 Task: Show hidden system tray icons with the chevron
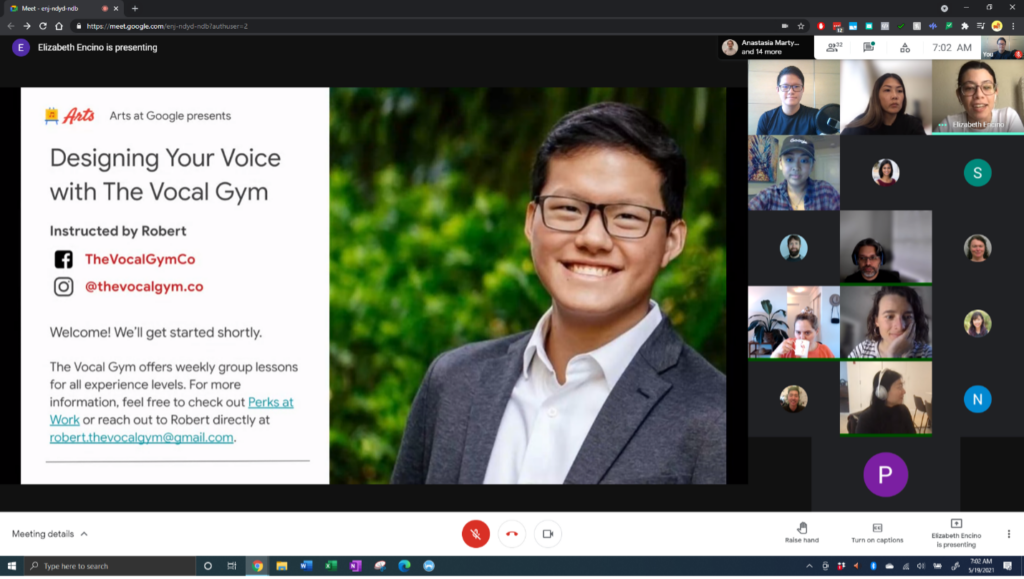[809, 566]
